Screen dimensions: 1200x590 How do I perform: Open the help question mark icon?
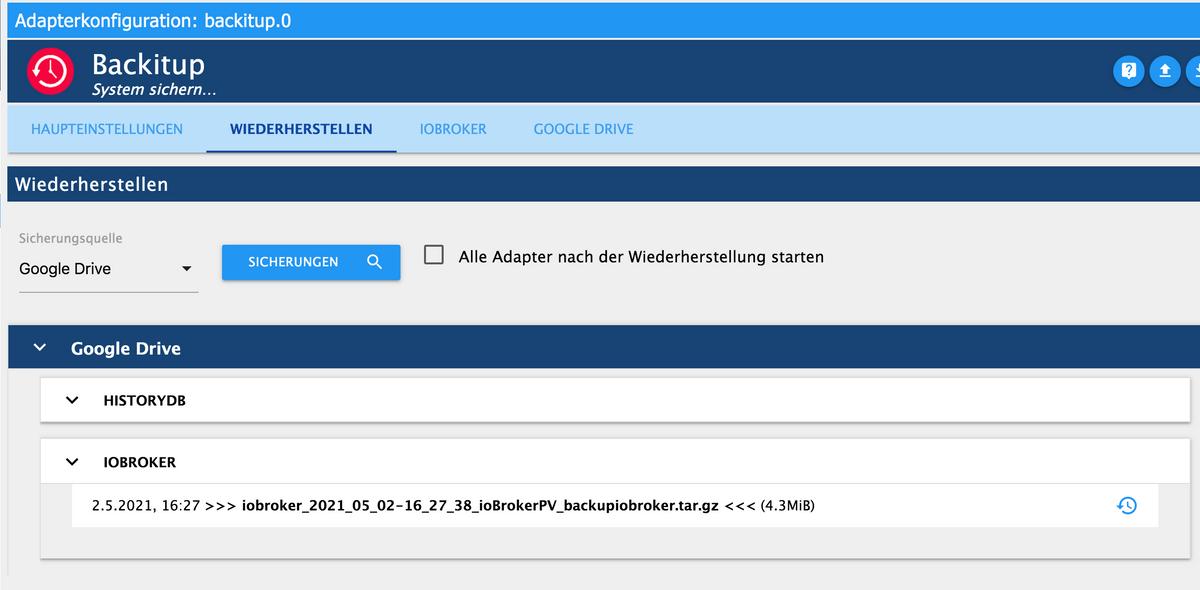[x=1129, y=71]
